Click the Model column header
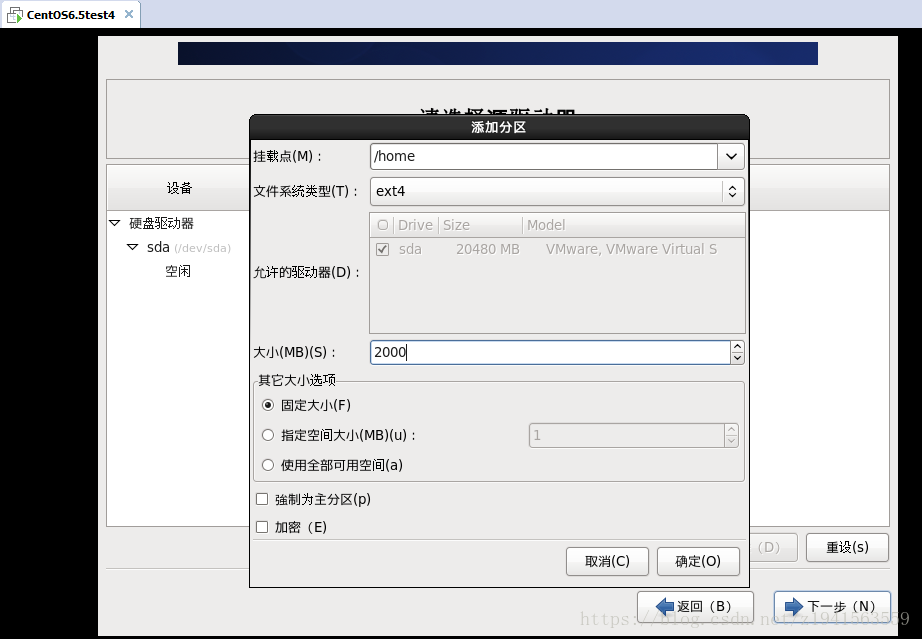 click(x=634, y=225)
